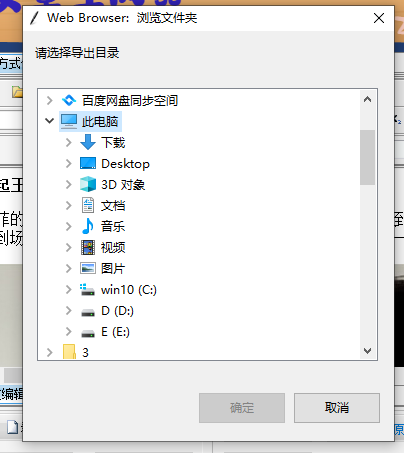Screen dimensions: 404x453
Task: Click the 取消 cancel button
Action: point(337,408)
